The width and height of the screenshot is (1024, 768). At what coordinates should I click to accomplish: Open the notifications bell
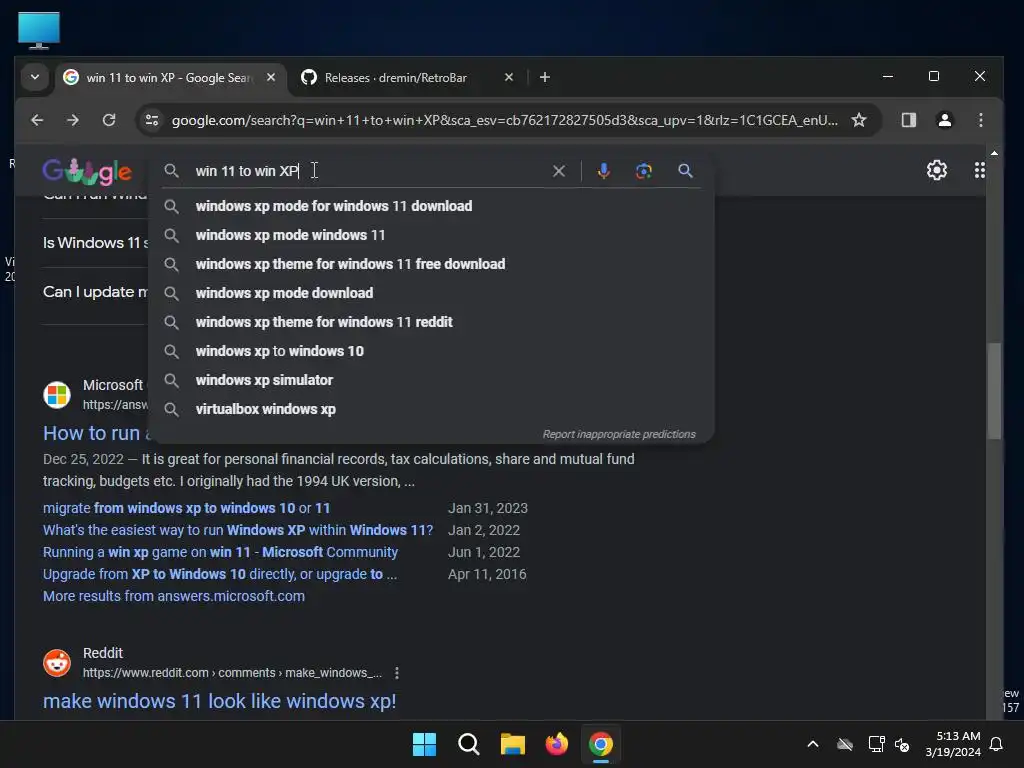[x=996, y=744]
